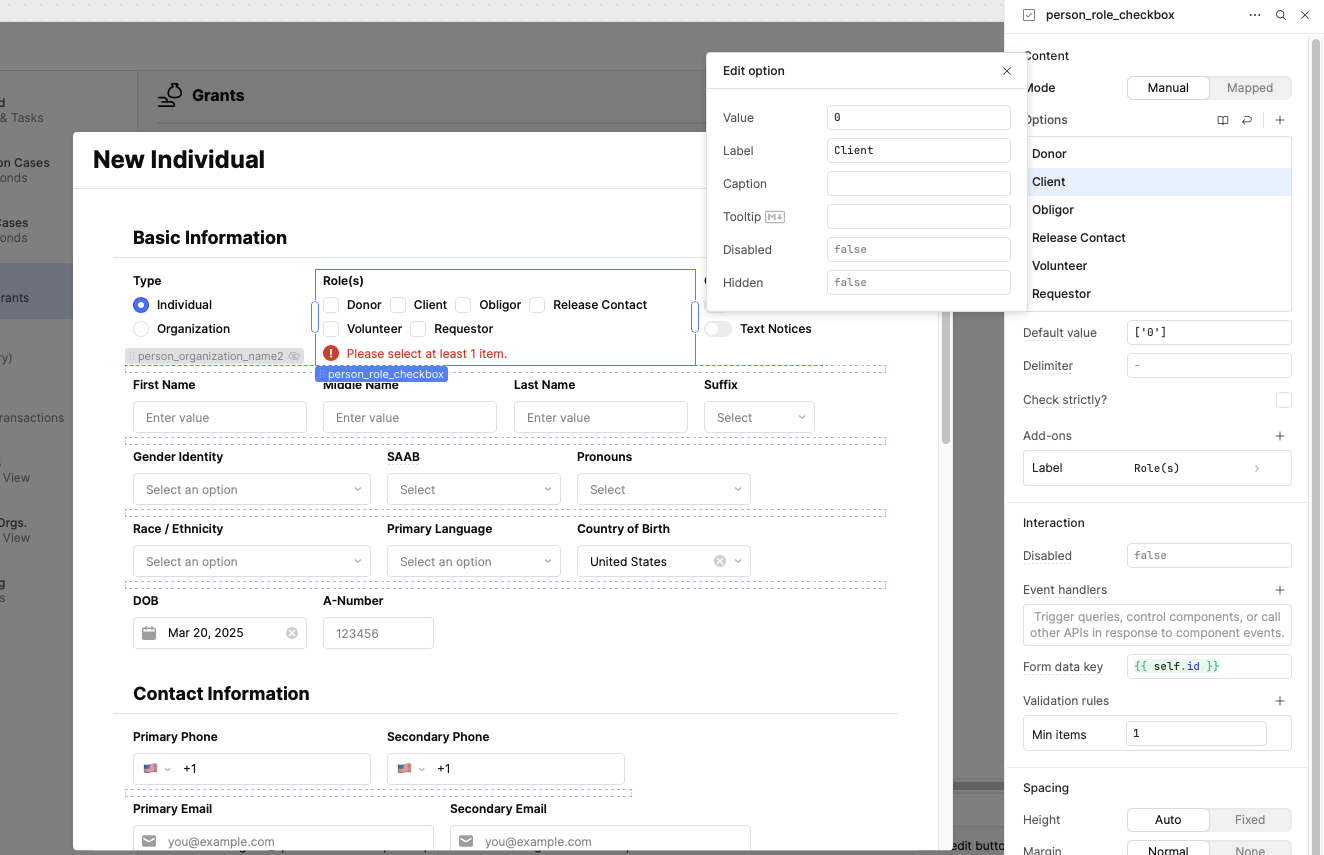Select the Organization radio button
1324x855 pixels.
tap(141, 329)
